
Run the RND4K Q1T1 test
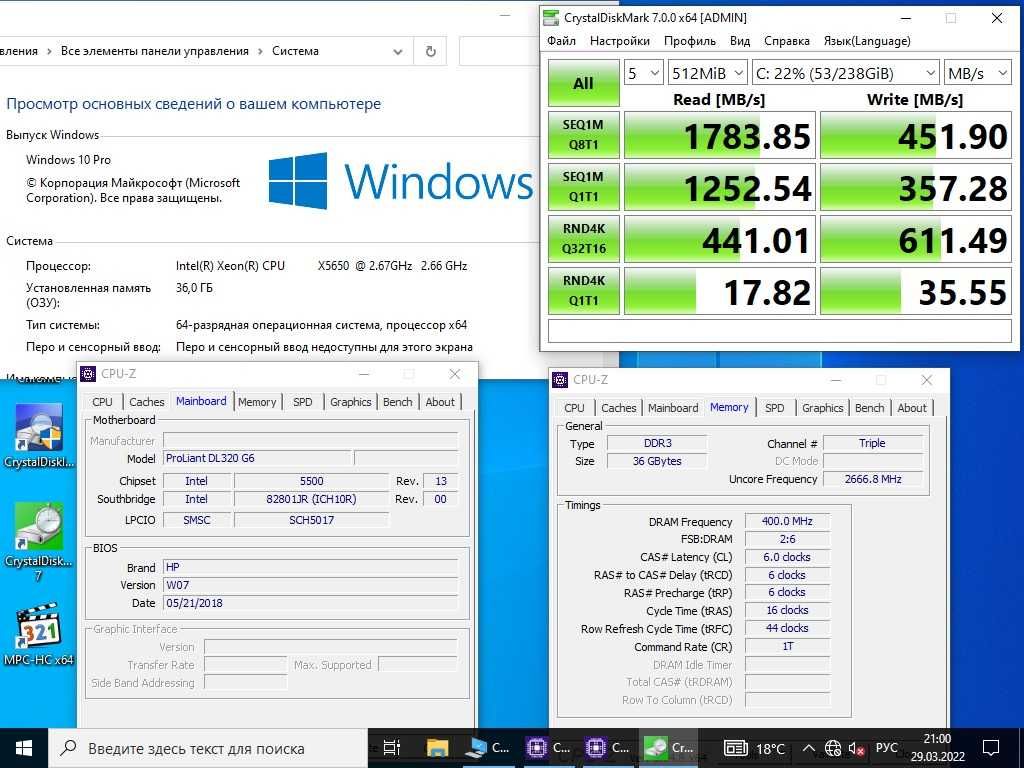tap(583, 291)
